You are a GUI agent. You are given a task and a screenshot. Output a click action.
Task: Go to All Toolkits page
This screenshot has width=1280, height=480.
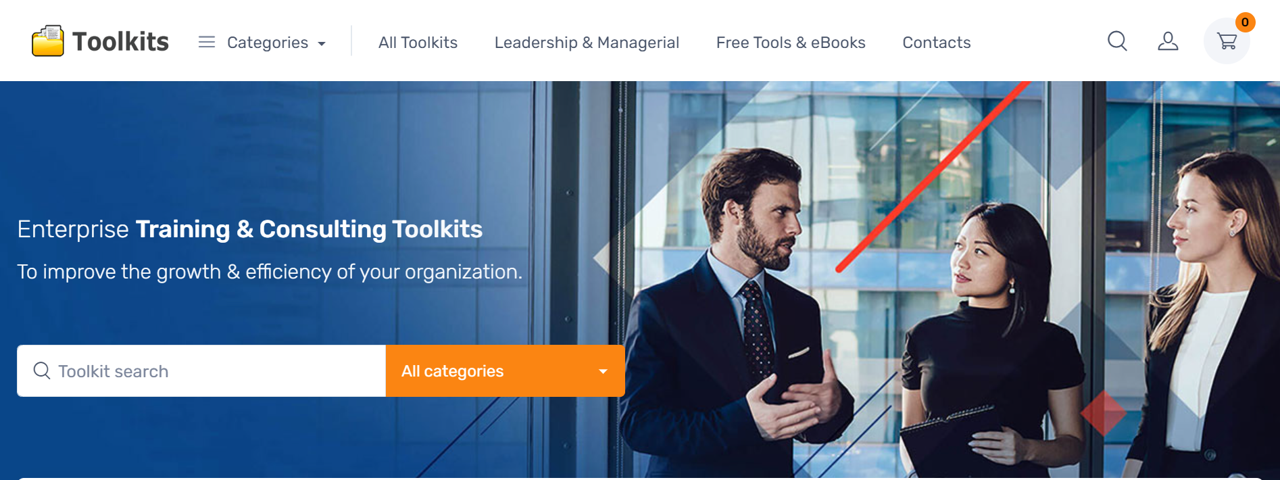pyautogui.click(x=418, y=42)
